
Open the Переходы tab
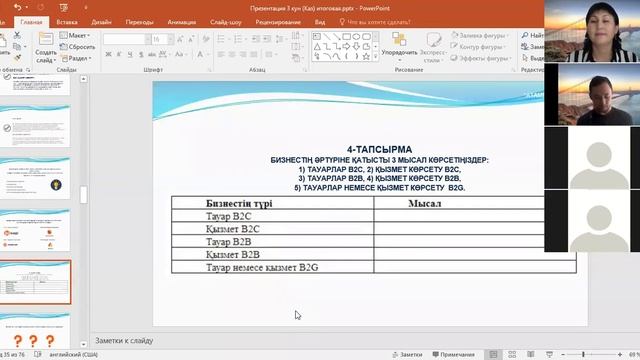(x=140, y=22)
